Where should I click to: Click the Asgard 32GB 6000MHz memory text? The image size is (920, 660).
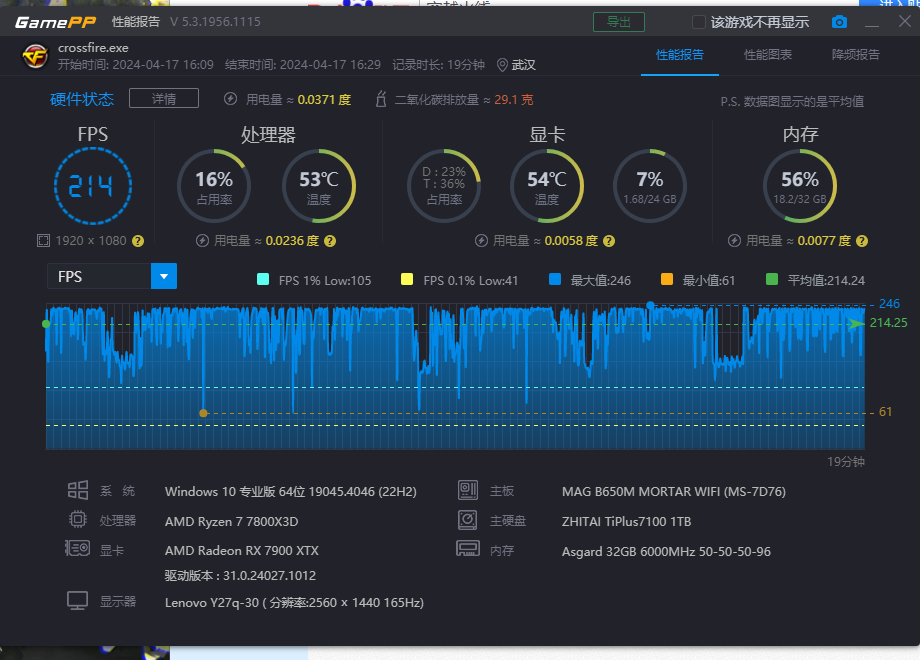666,551
